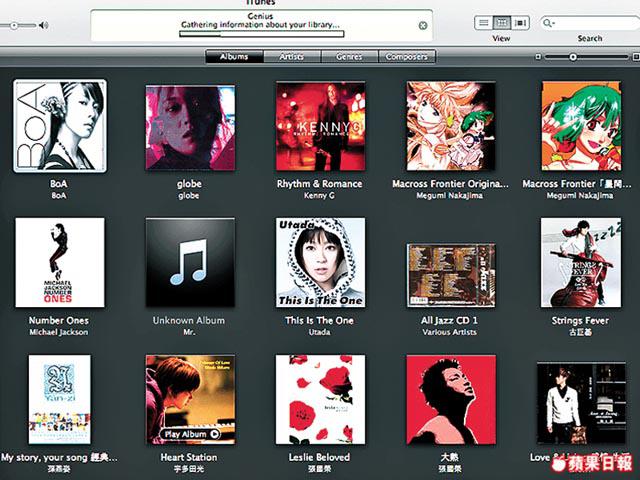Select the Artists tab

(x=292, y=57)
